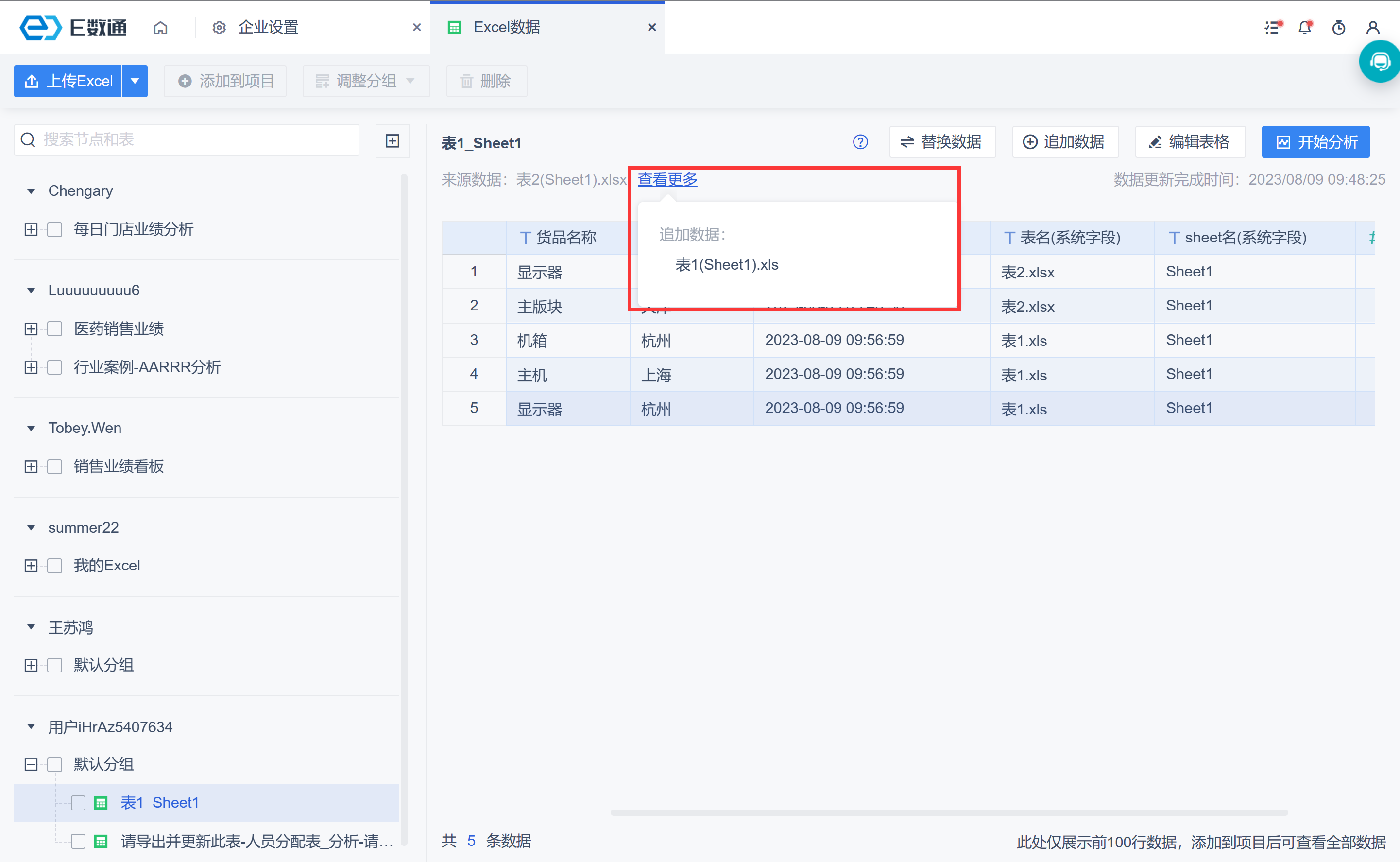Click the 查看更多 link
Viewport: 1400px width, 862px height.
[666, 180]
